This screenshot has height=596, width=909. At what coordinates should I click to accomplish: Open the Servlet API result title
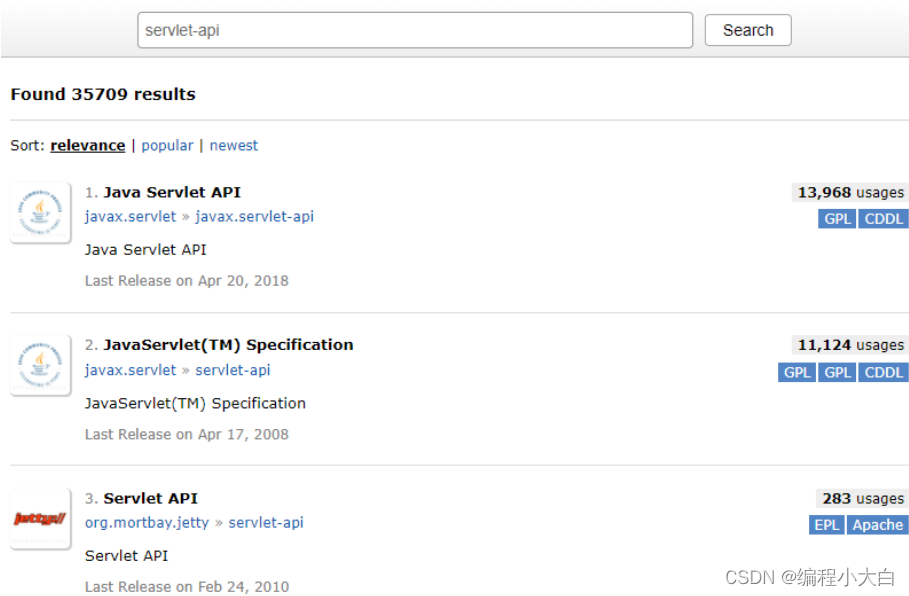(x=151, y=498)
